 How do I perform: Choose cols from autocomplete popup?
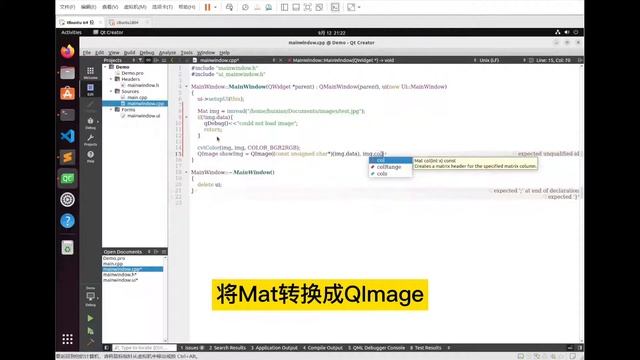click(390, 173)
